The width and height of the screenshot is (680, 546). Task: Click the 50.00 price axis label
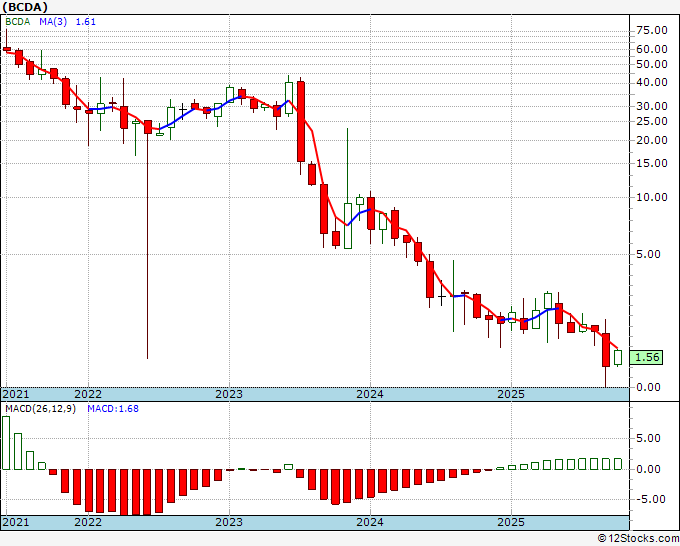(652, 64)
